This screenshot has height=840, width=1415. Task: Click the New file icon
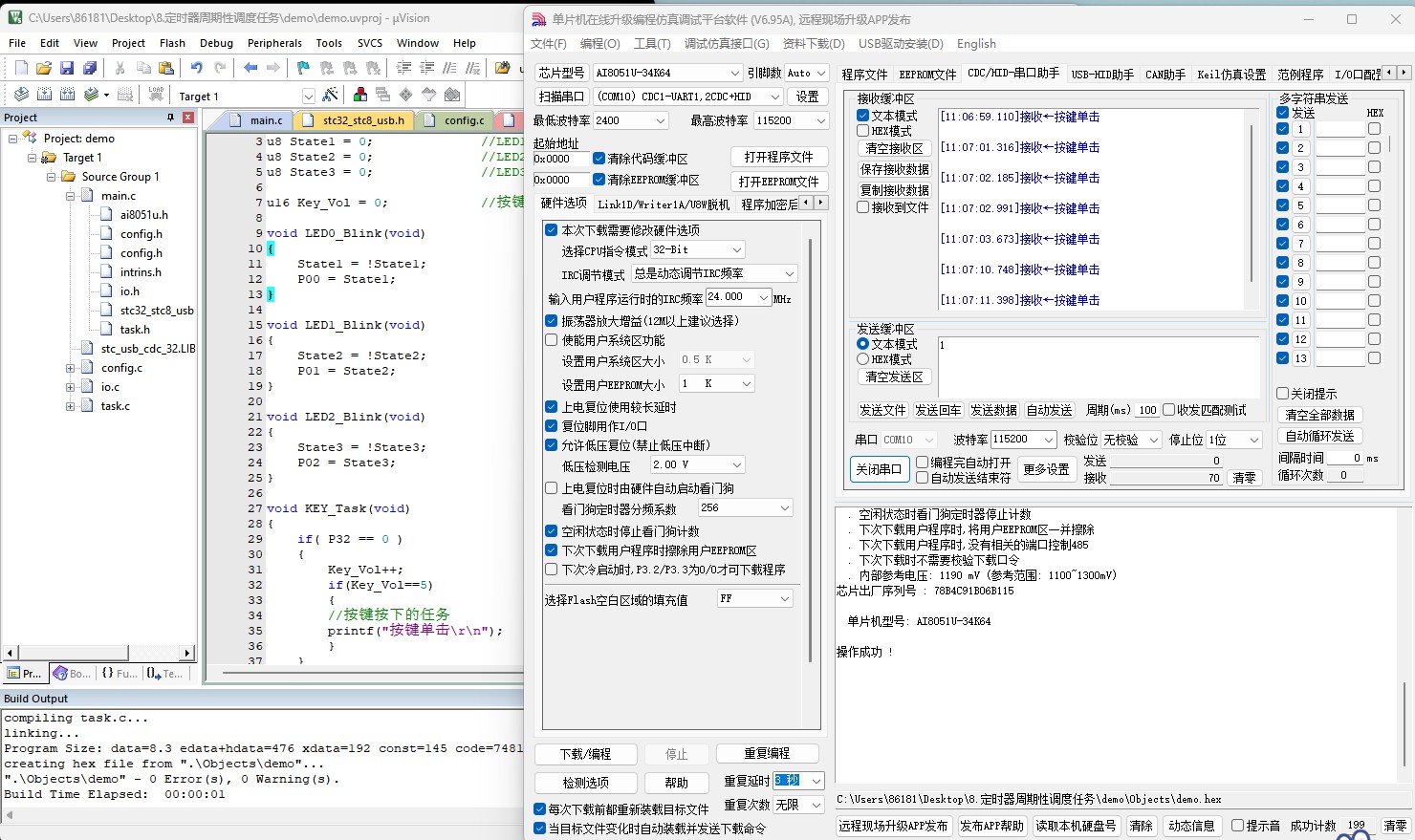[21, 68]
